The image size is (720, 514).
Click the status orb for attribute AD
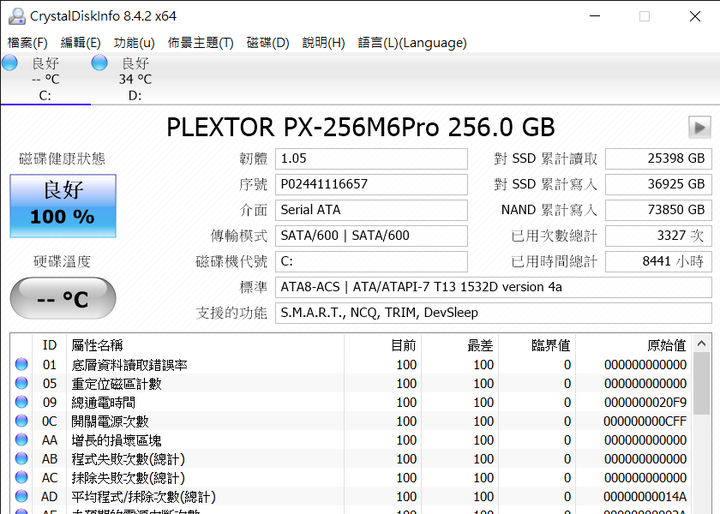click(x=21, y=496)
